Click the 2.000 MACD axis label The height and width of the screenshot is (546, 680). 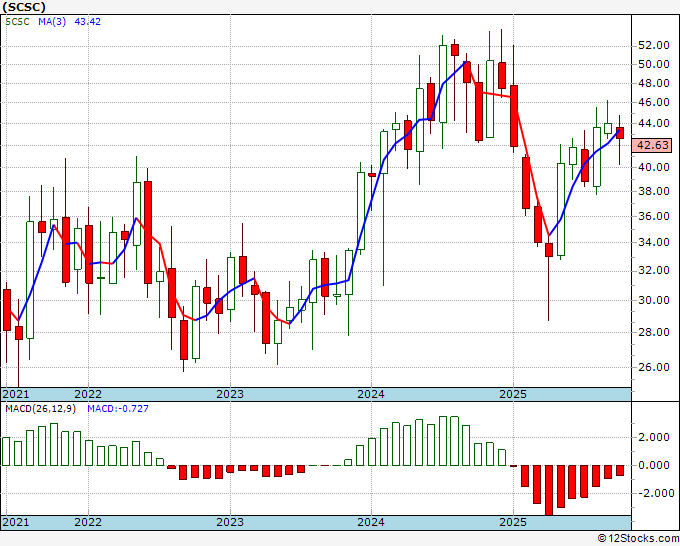pyautogui.click(x=654, y=437)
